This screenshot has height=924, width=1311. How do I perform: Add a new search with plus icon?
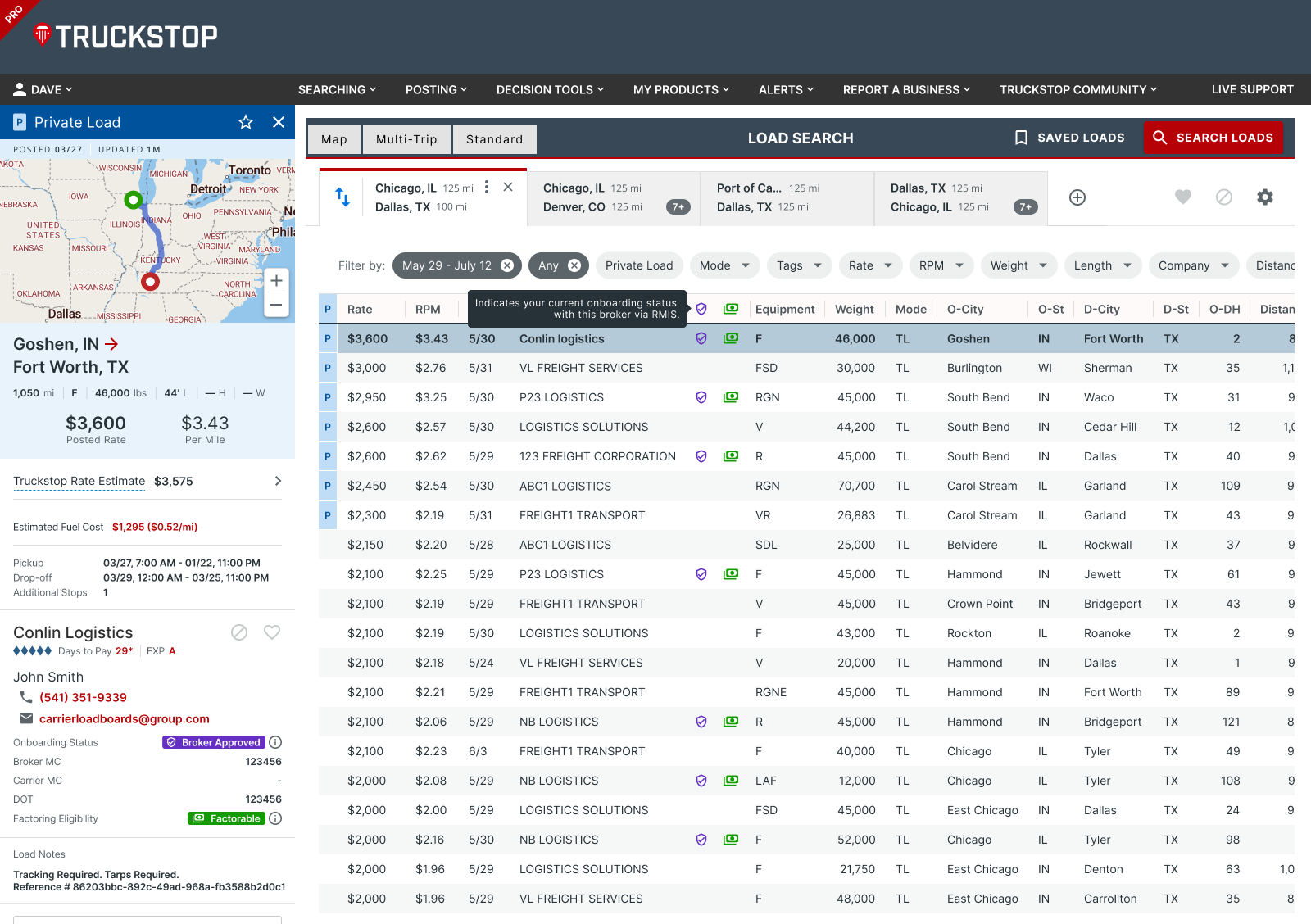1077,197
